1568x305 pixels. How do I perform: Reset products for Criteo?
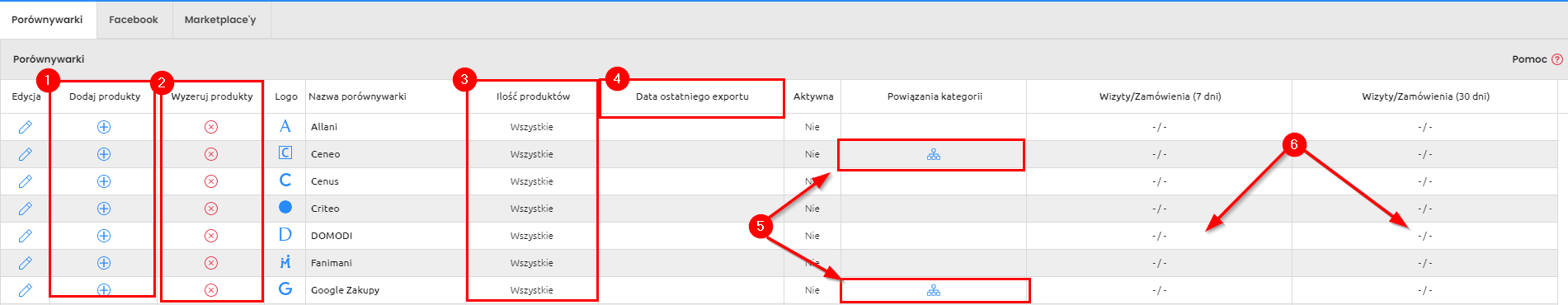pos(211,209)
